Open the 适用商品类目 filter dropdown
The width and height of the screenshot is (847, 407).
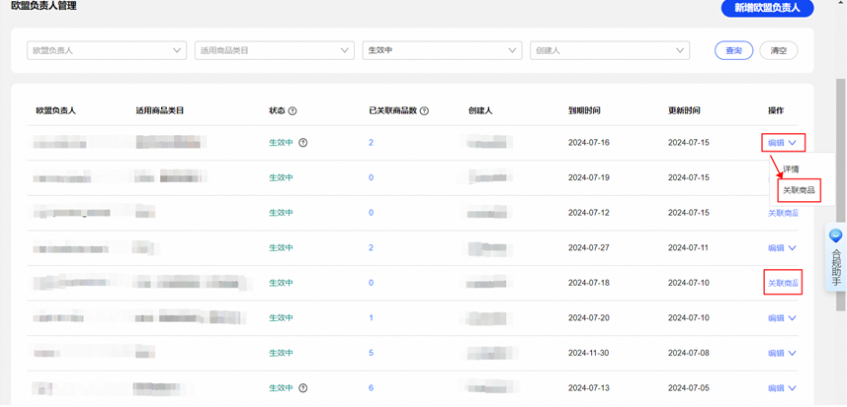[274, 50]
